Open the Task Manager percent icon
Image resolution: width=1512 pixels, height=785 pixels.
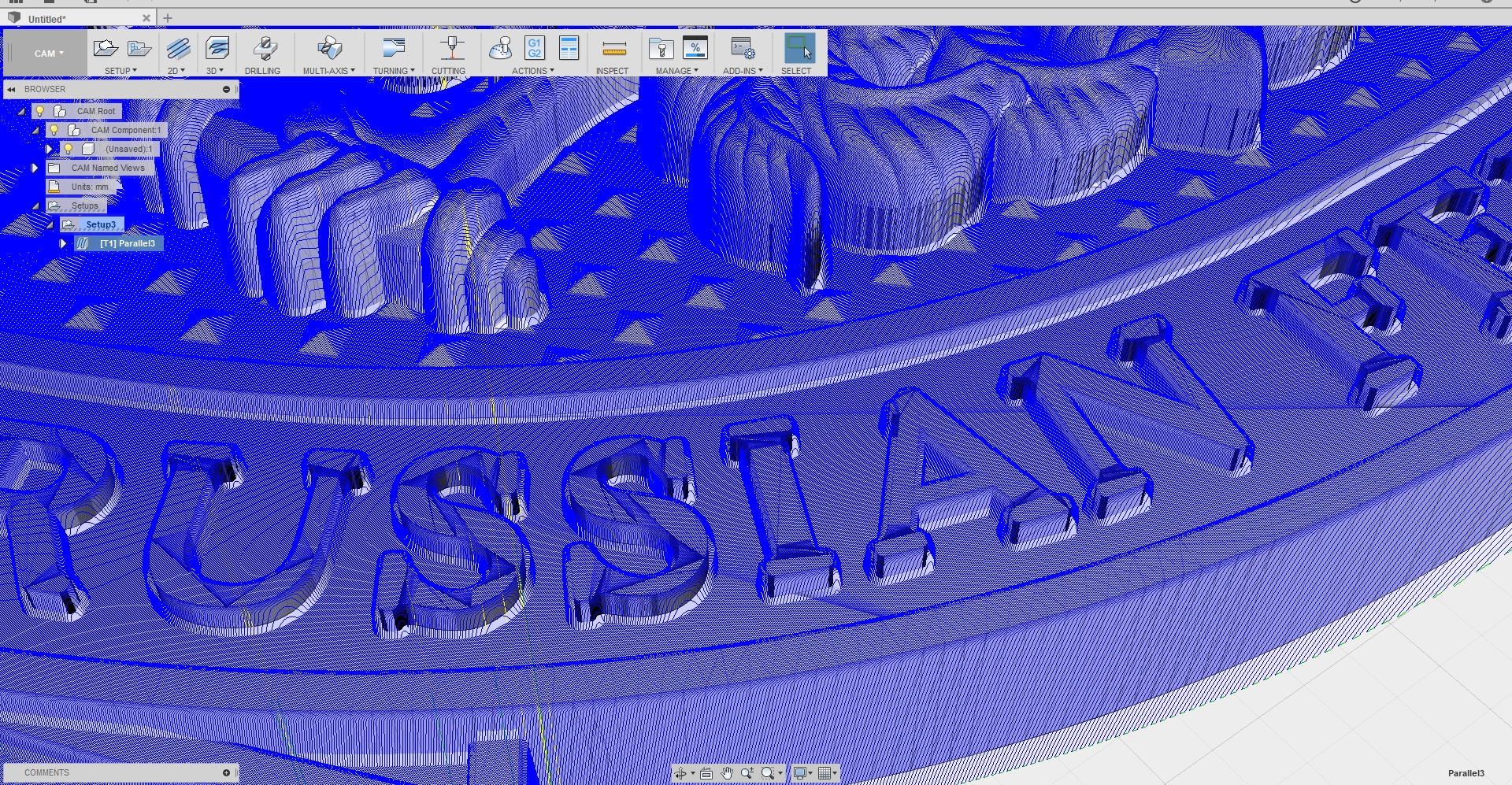point(695,49)
